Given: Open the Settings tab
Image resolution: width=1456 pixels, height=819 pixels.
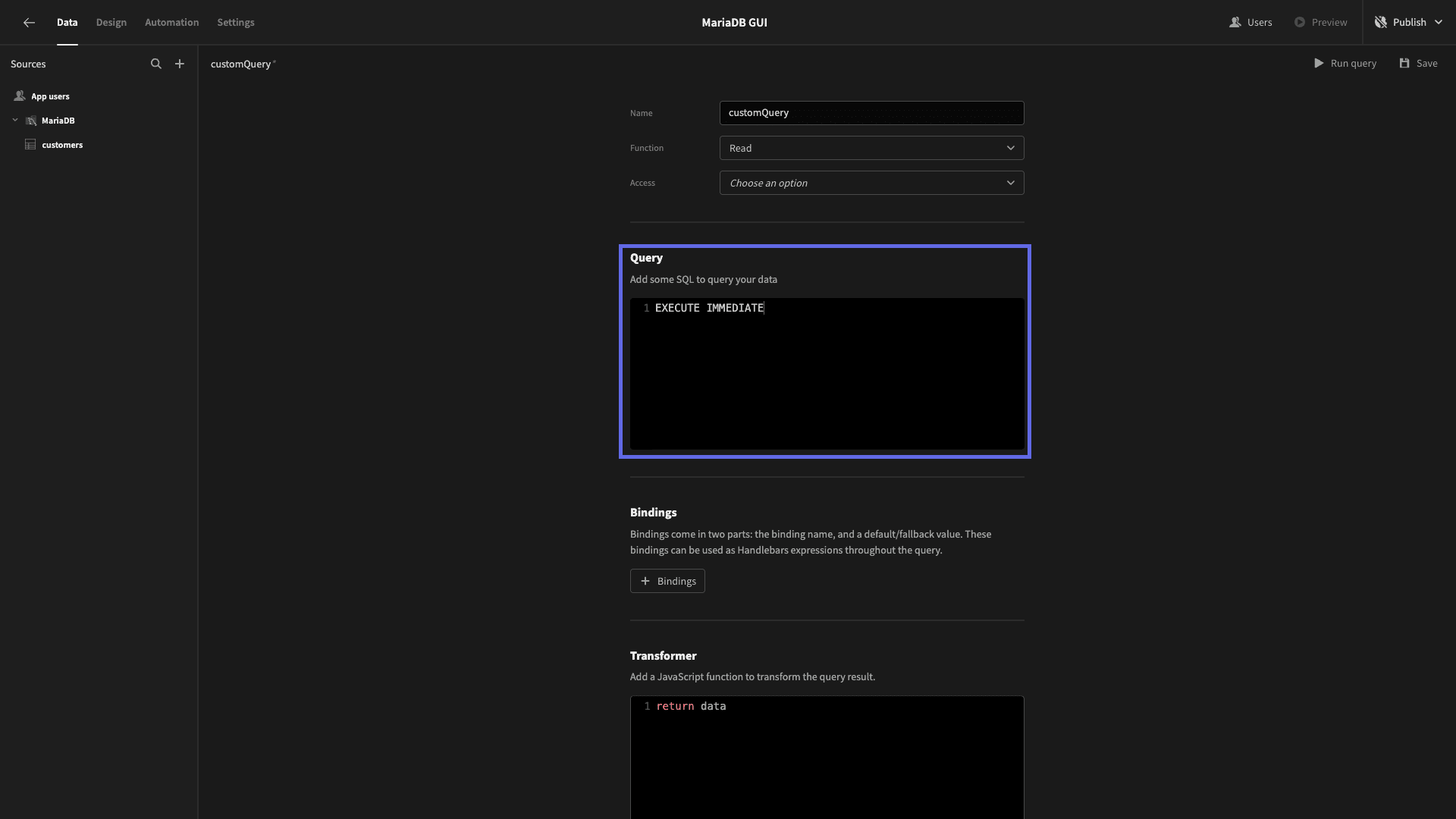Looking at the screenshot, I should [x=236, y=23].
